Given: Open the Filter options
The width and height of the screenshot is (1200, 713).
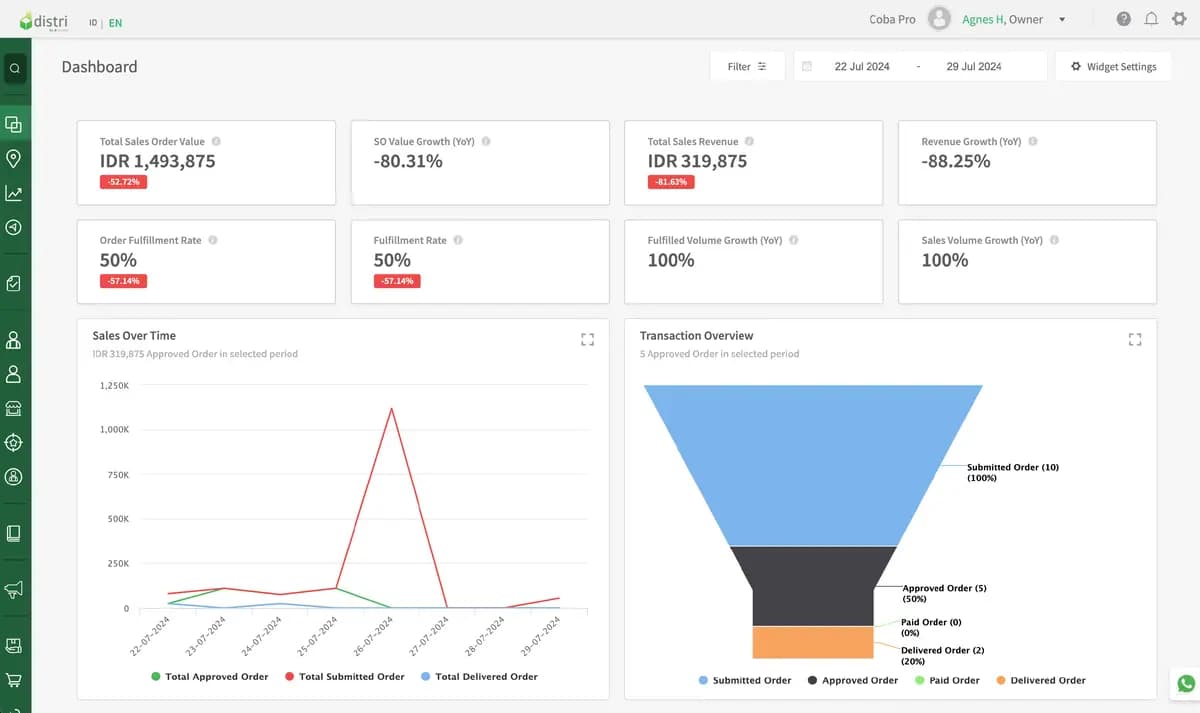Looking at the screenshot, I should click(747, 67).
